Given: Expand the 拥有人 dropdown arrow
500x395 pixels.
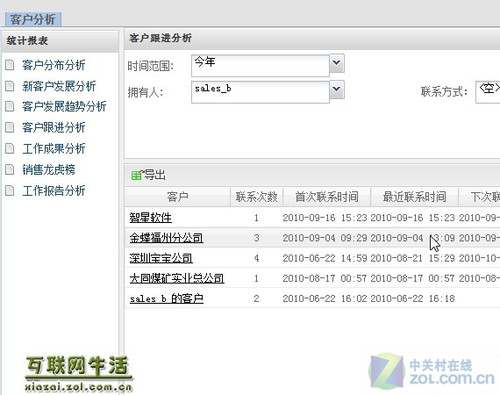Looking at the screenshot, I should click(337, 89).
